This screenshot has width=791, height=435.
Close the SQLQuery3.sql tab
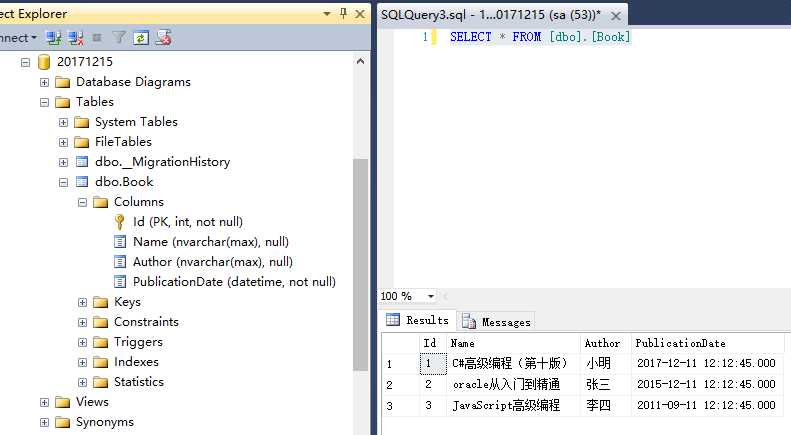pyautogui.click(x=616, y=16)
